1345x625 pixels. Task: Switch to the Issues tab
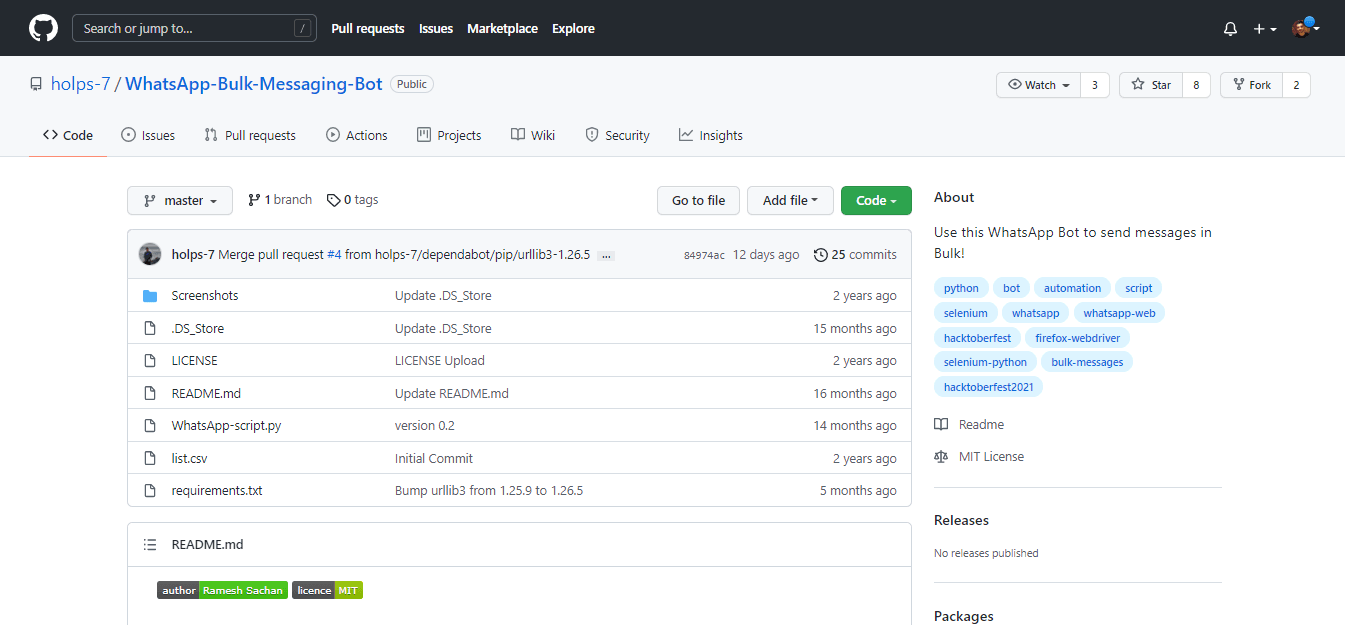point(148,136)
